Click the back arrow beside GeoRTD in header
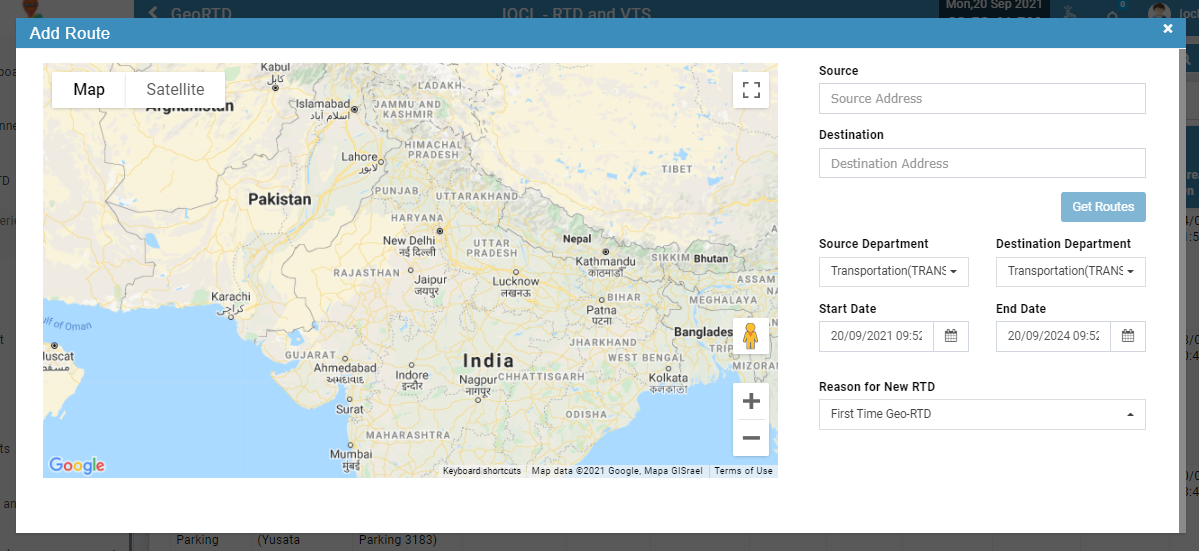This screenshot has width=1199, height=551. [153, 12]
